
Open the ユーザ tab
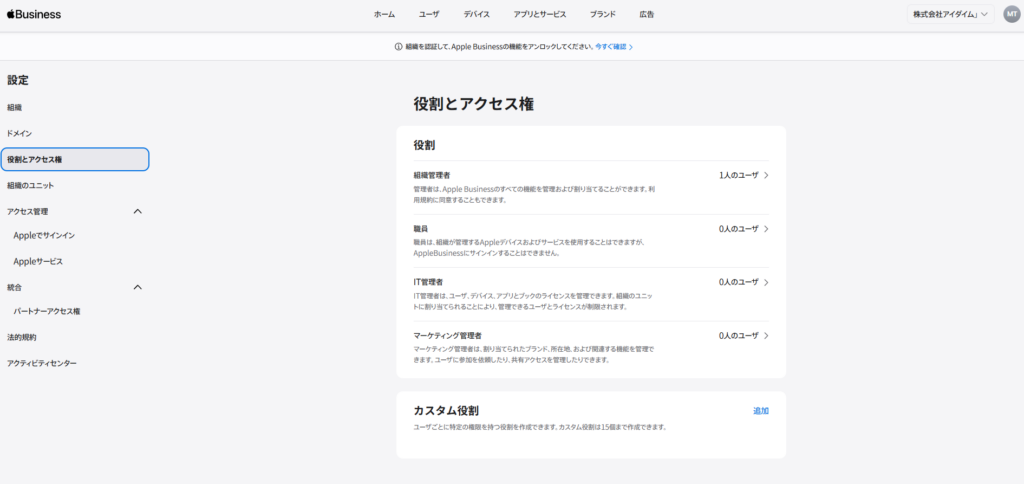coord(429,14)
